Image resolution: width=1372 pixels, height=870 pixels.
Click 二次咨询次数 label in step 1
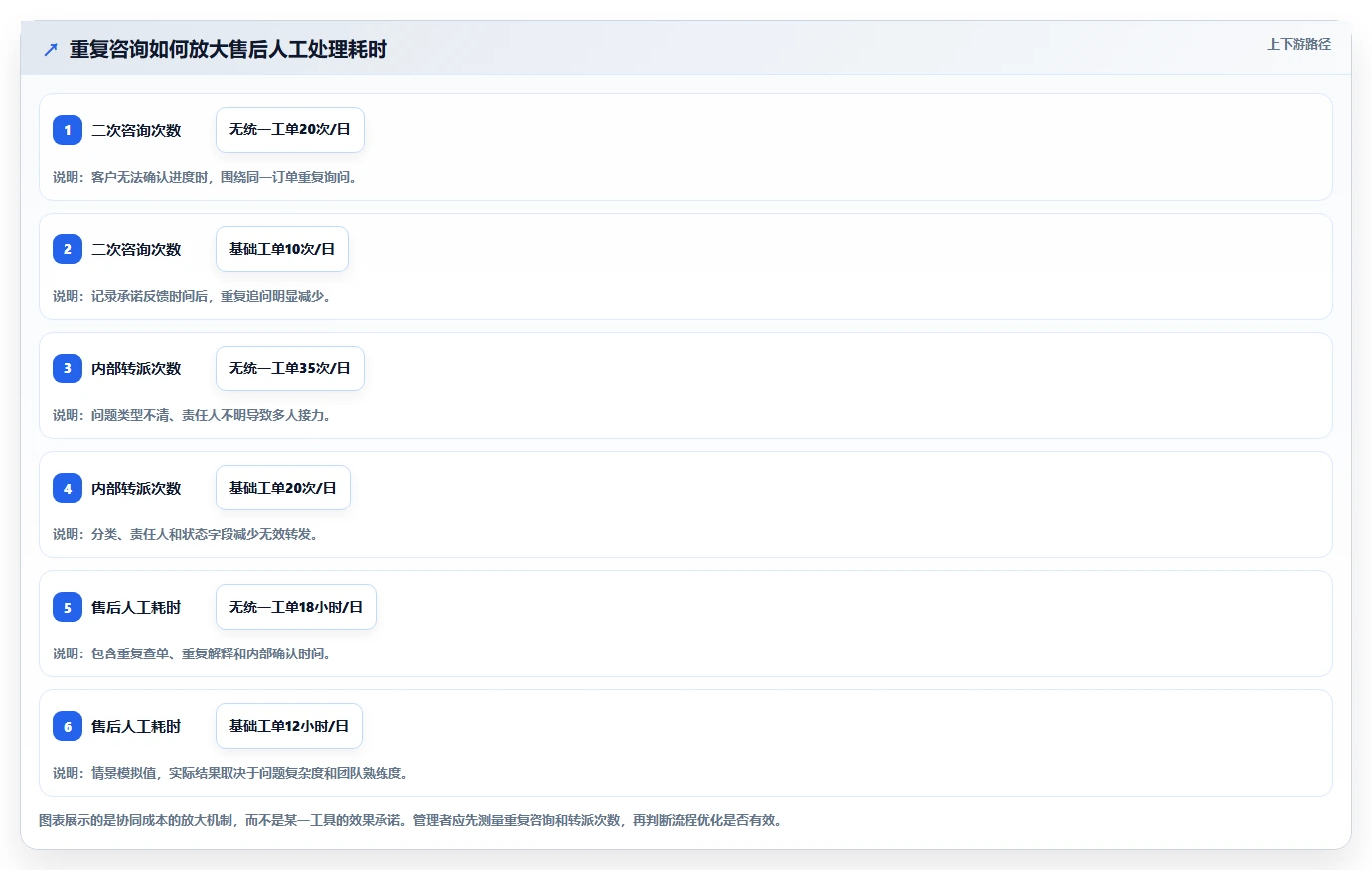[x=136, y=130]
